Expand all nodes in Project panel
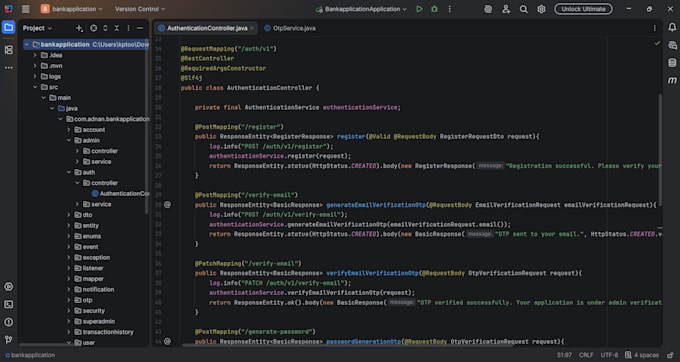The image size is (680, 362). click(x=105, y=28)
